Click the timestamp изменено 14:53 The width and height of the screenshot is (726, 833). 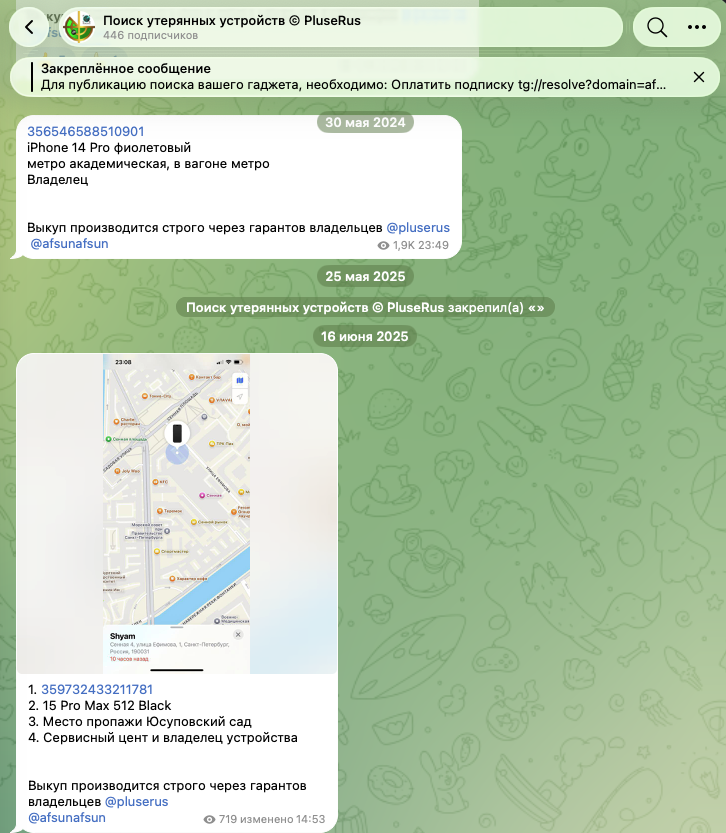coord(283,819)
